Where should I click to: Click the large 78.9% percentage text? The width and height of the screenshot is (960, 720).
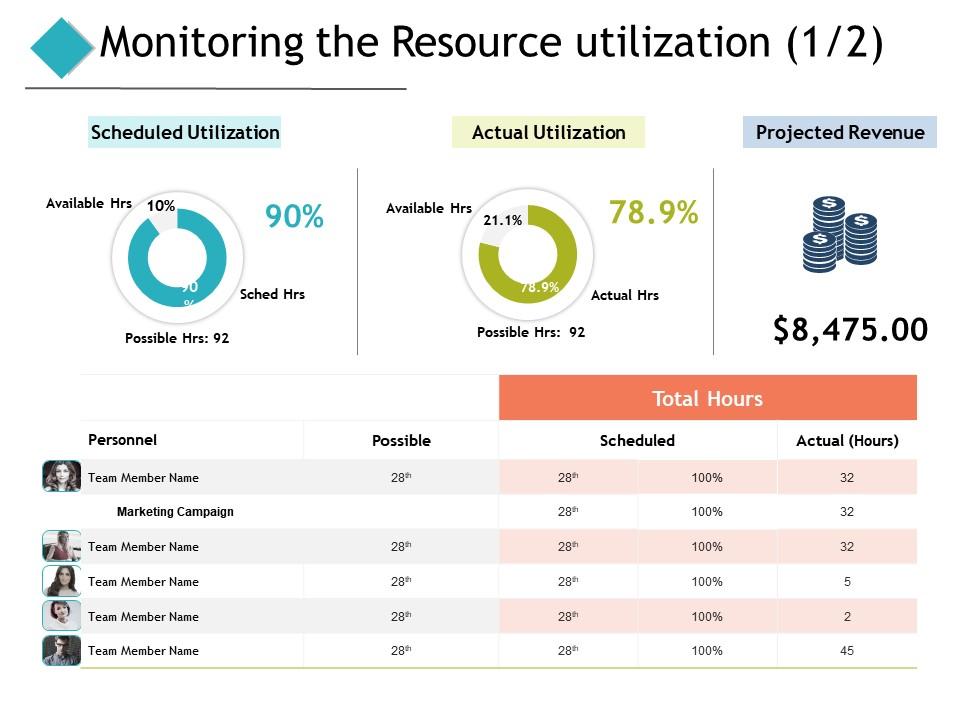tap(653, 212)
